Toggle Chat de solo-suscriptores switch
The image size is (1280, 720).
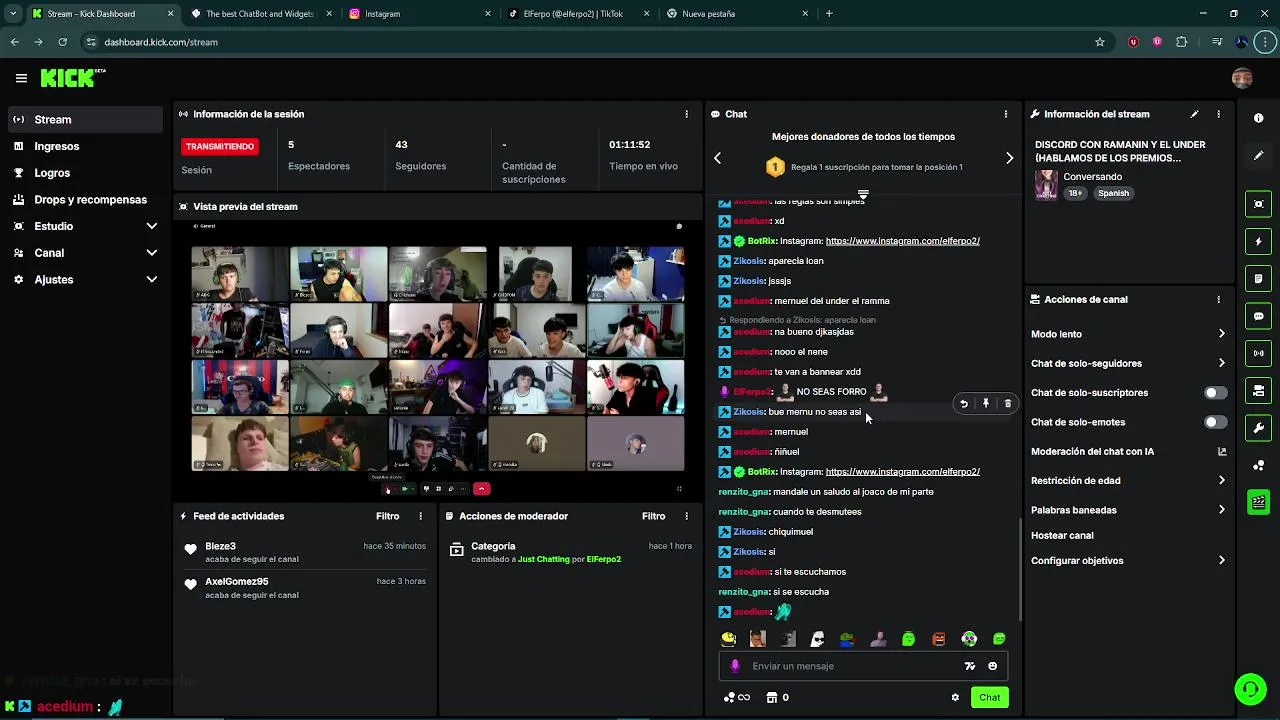pyautogui.click(x=1215, y=393)
